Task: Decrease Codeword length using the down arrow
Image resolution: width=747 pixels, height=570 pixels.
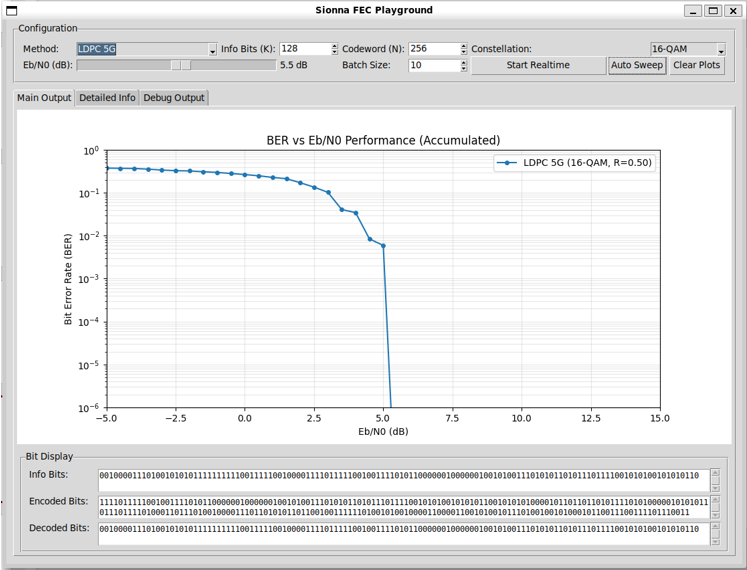Action: [x=463, y=52]
